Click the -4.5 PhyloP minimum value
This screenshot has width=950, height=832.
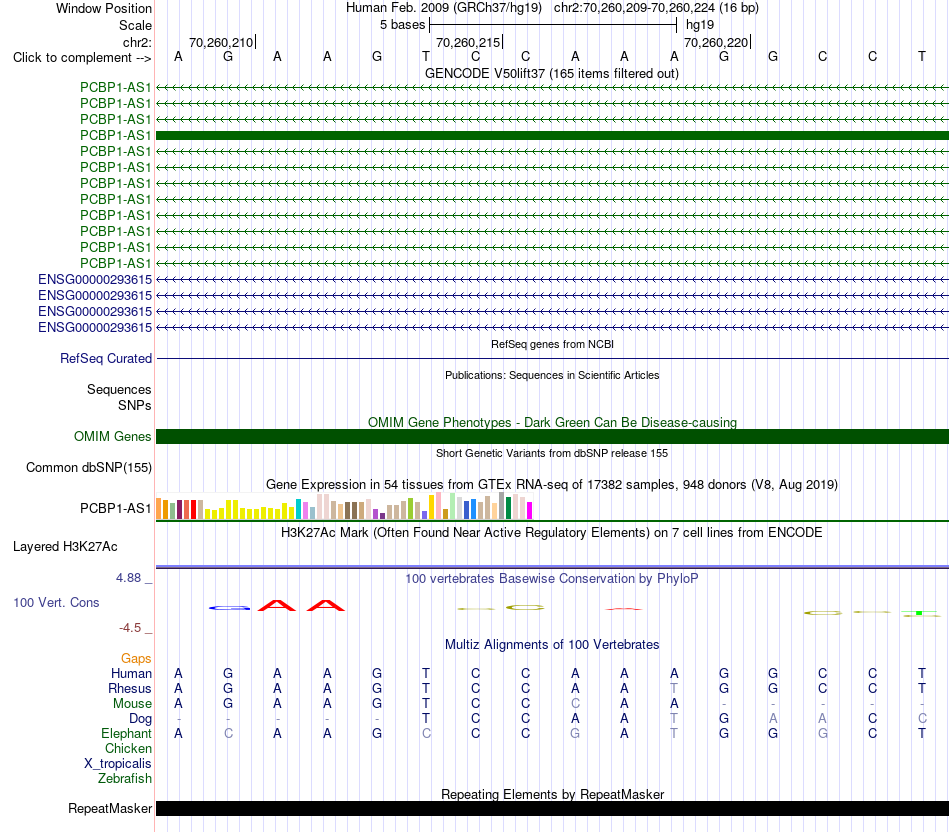click(x=130, y=628)
